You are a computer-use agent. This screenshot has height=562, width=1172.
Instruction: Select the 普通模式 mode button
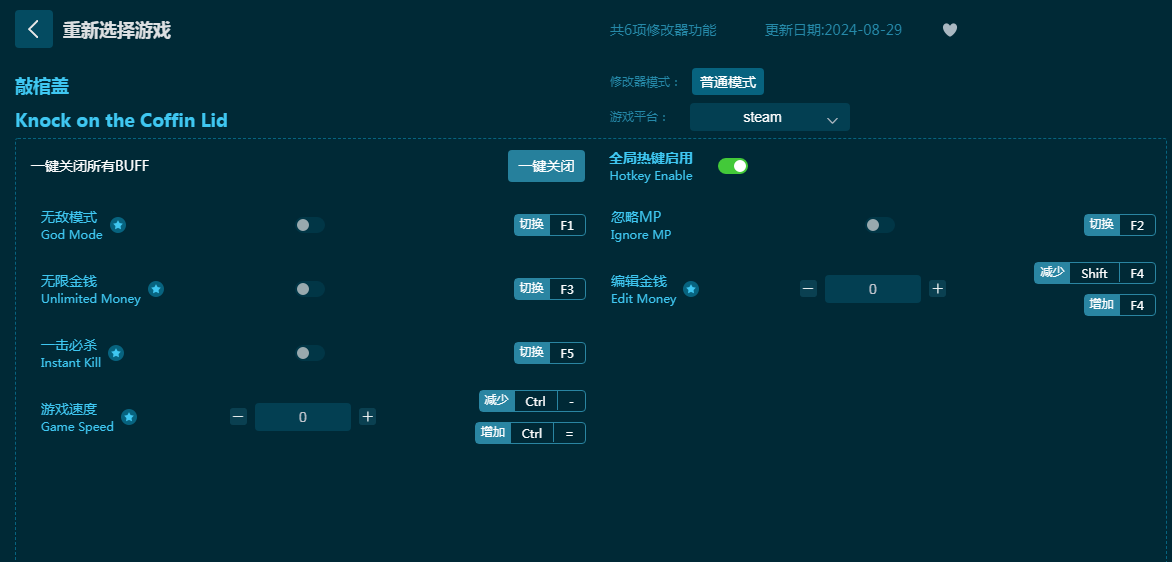pos(728,82)
